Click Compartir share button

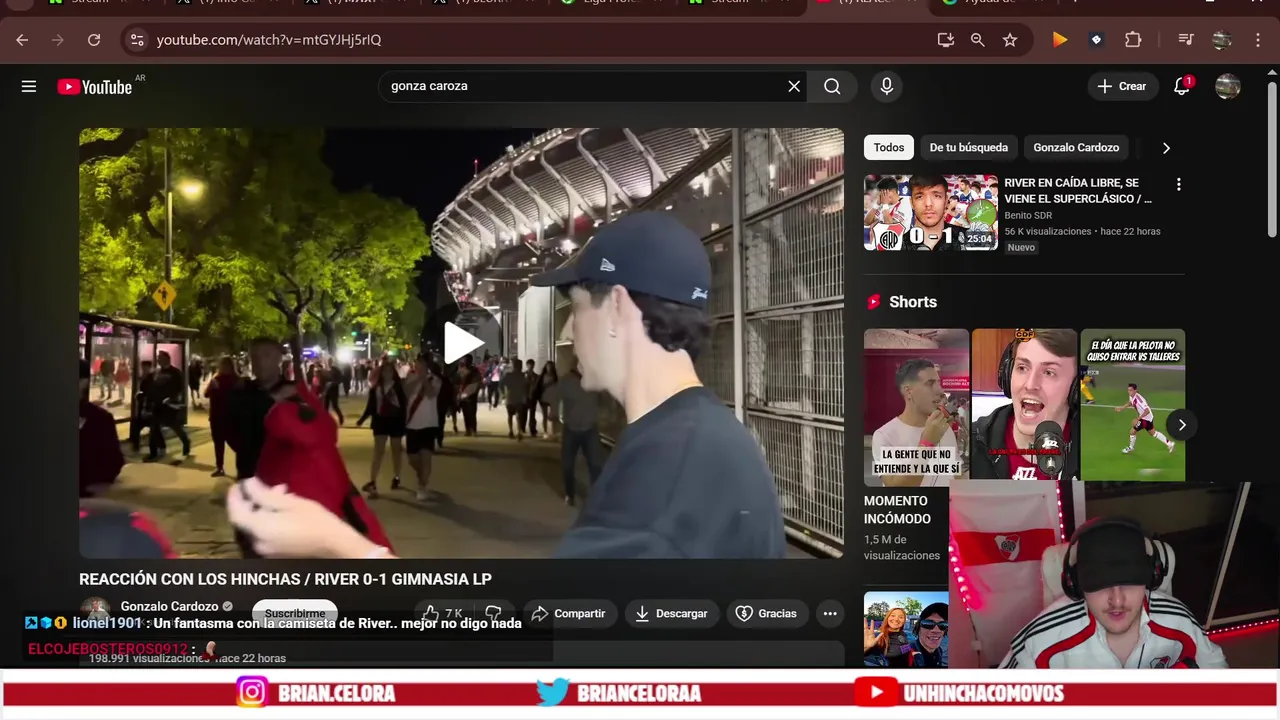tap(568, 613)
